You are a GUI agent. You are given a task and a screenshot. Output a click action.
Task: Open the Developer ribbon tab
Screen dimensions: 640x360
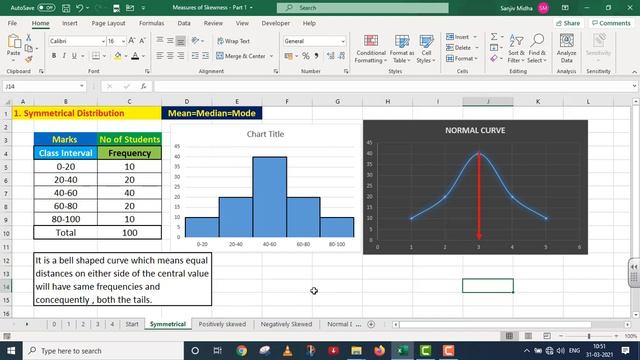(x=276, y=23)
